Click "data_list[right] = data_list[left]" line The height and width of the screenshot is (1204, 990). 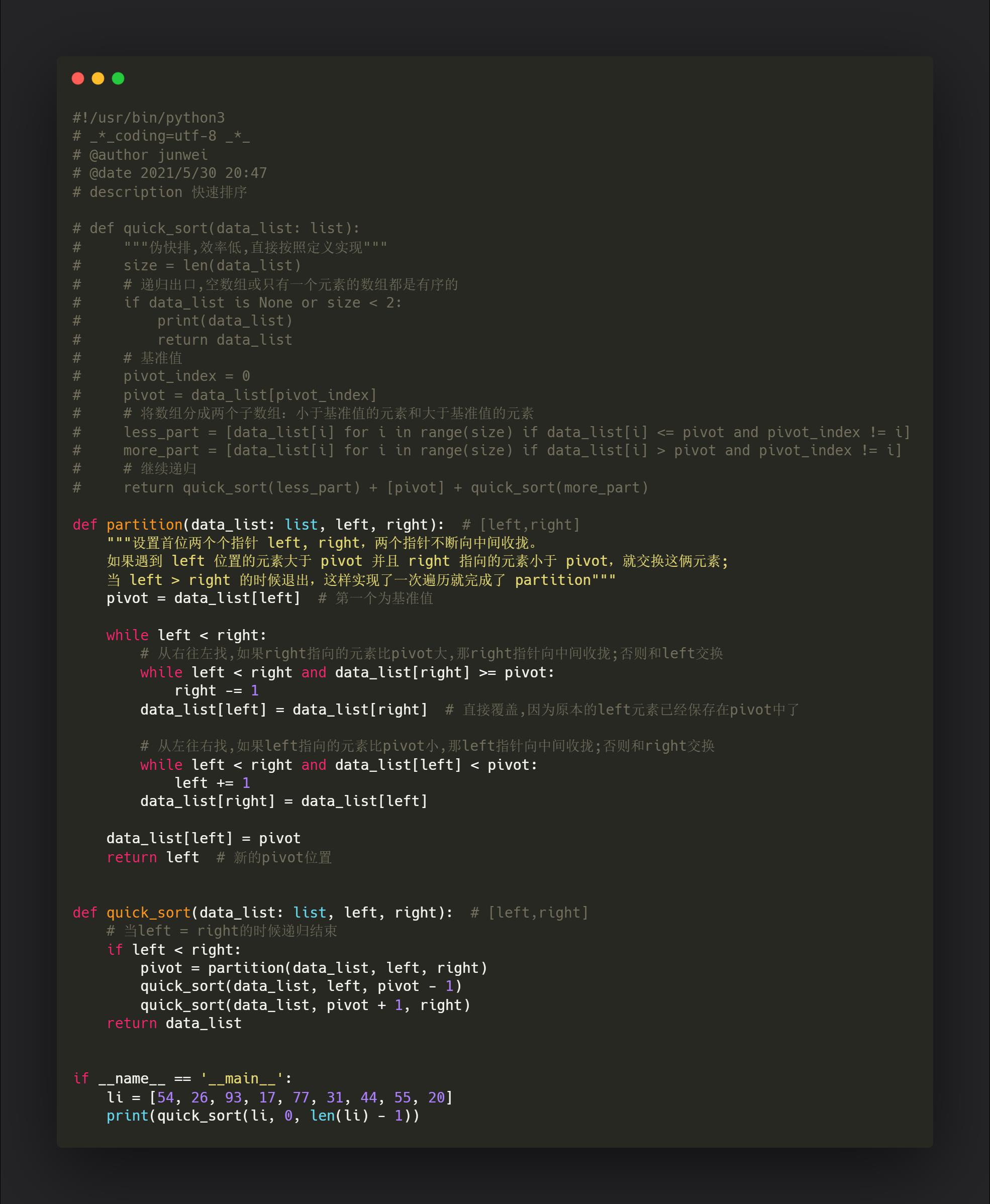point(284,801)
